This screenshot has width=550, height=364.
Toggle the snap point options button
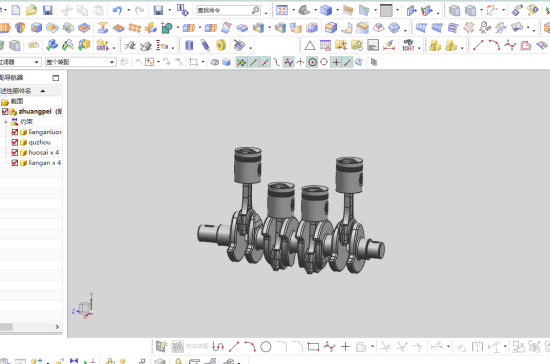241,62
